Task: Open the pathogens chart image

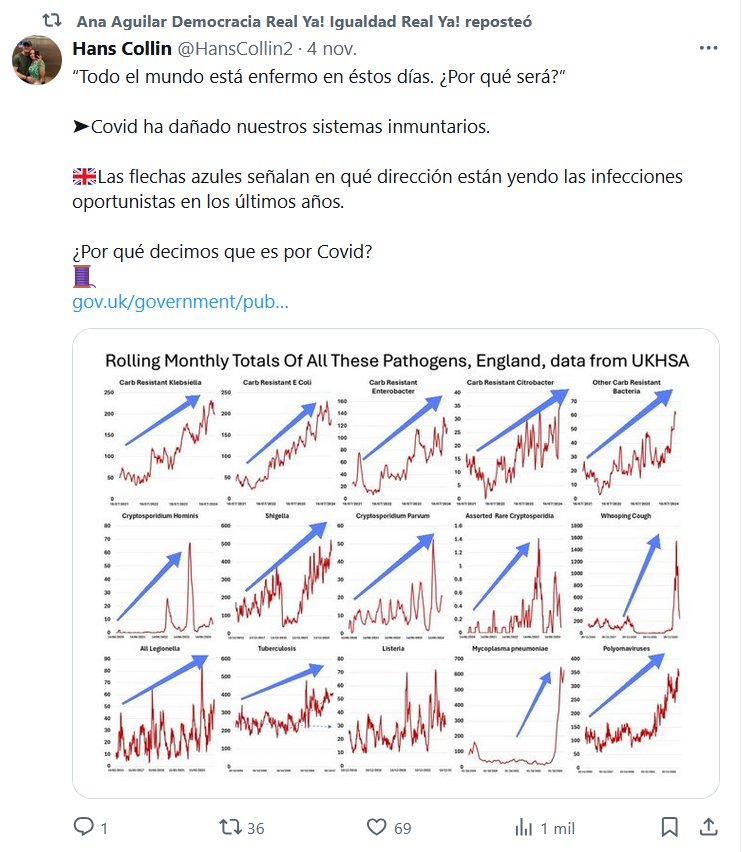Action: point(396,563)
